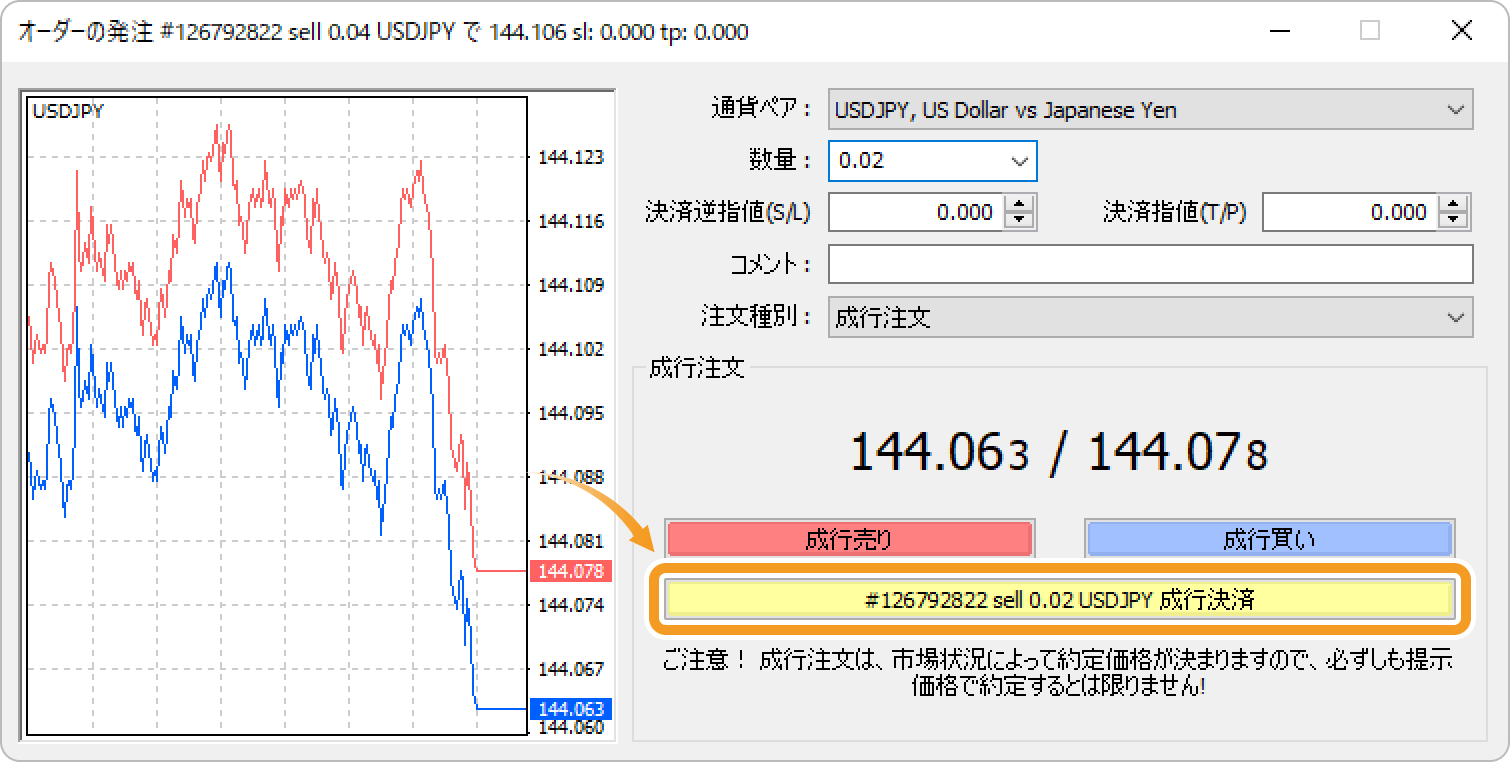Click the ご注意 warning text
This screenshot has height=762, width=1510.
point(1059,673)
